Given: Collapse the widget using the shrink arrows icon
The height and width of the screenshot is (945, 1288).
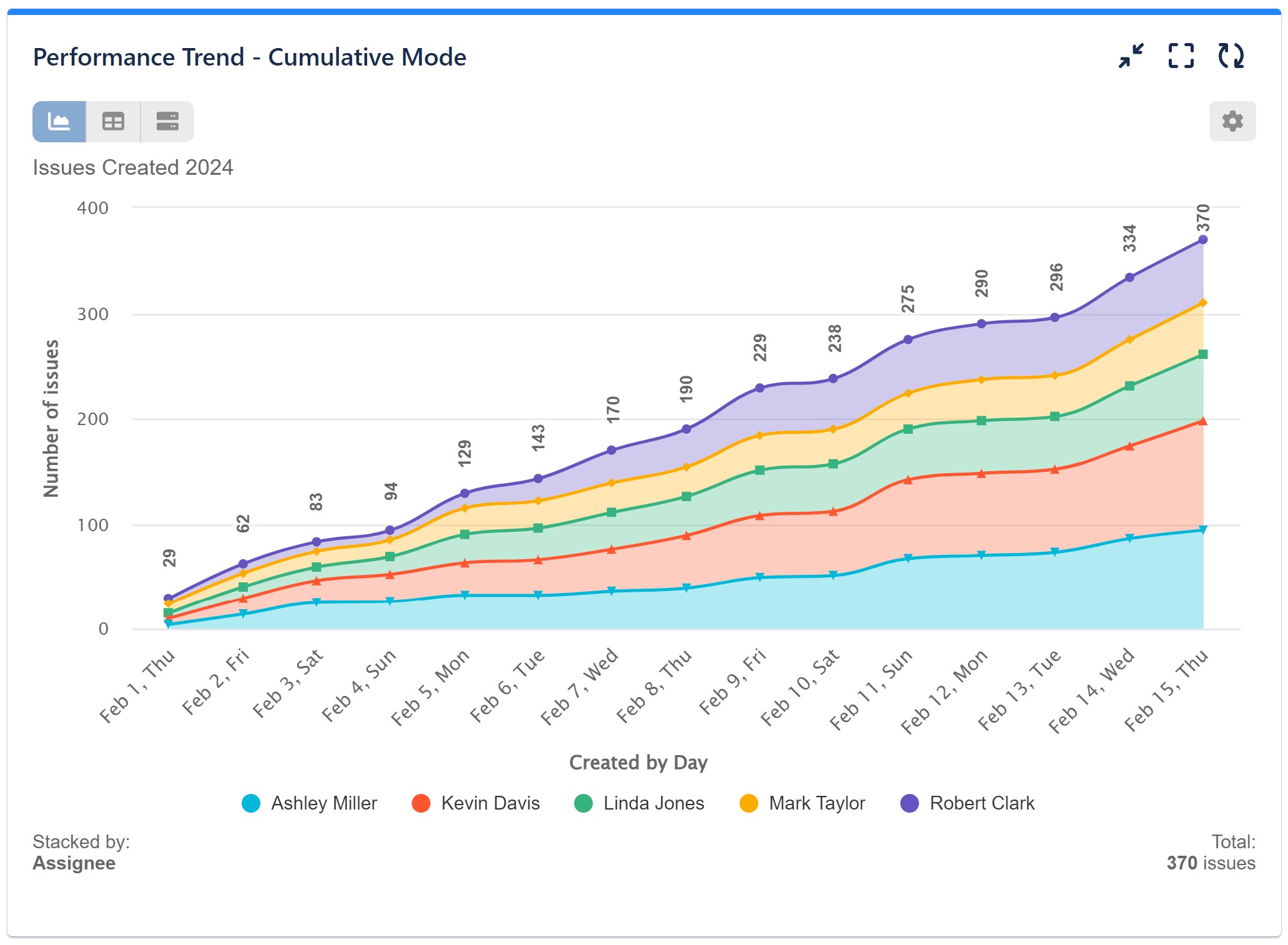Looking at the screenshot, I should 1131,56.
